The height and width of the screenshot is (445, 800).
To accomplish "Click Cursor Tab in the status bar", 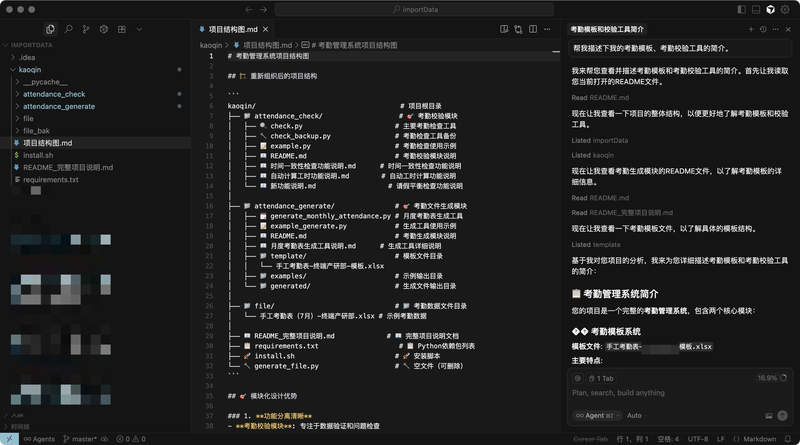I will point(590,439).
